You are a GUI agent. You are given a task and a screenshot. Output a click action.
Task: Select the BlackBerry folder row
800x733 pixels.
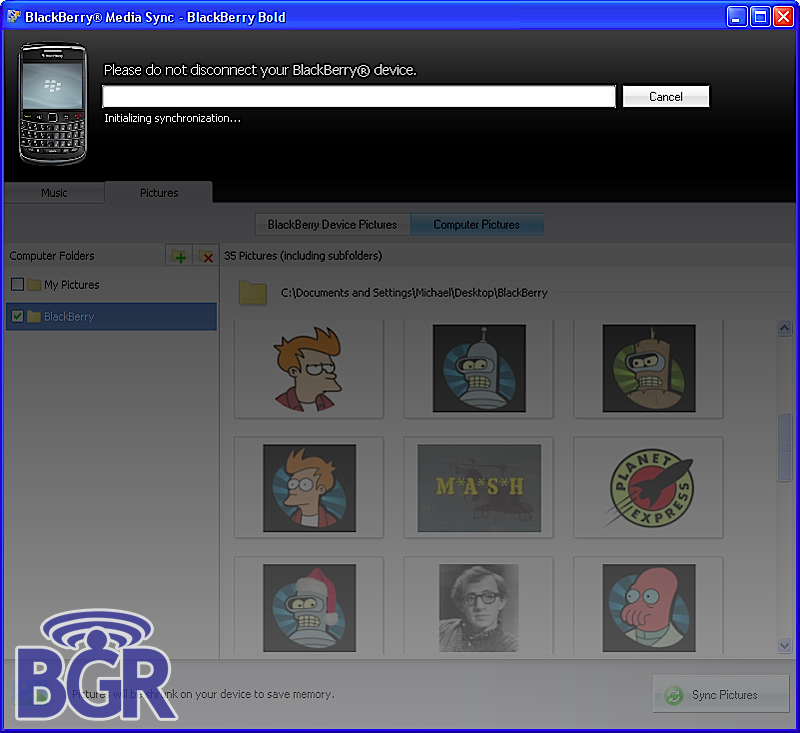(x=111, y=316)
